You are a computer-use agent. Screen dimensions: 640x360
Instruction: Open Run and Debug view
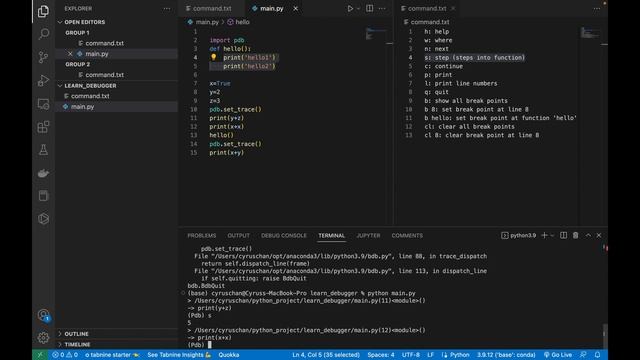(x=43, y=80)
